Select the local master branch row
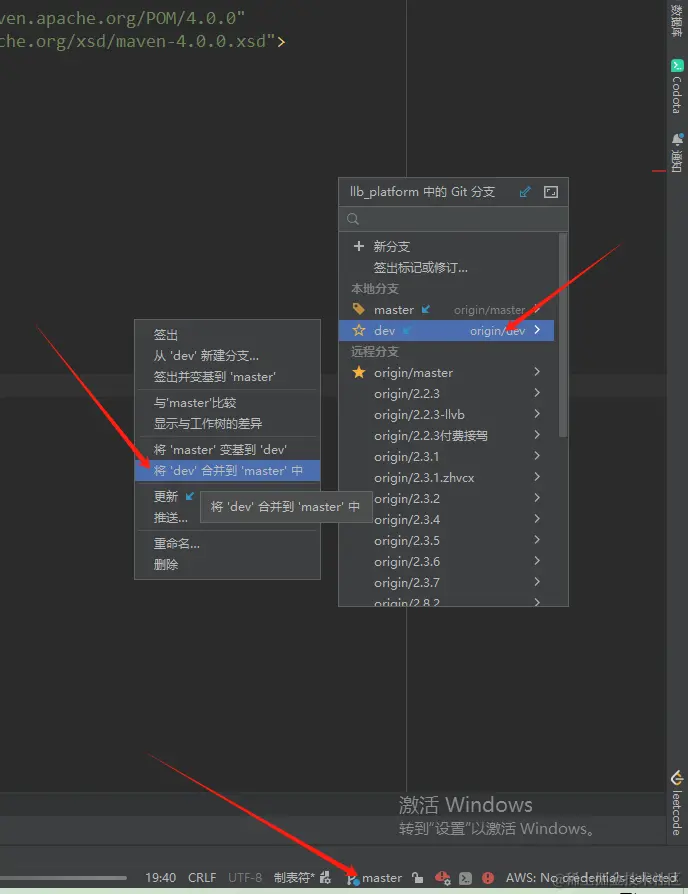688x894 pixels. click(446, 310)
